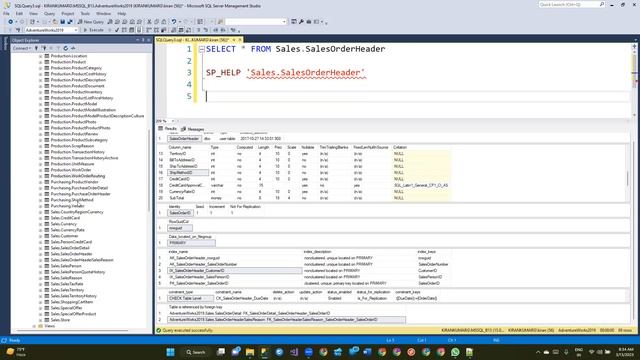Expand the Production.Product table node

tap(40, 62)
